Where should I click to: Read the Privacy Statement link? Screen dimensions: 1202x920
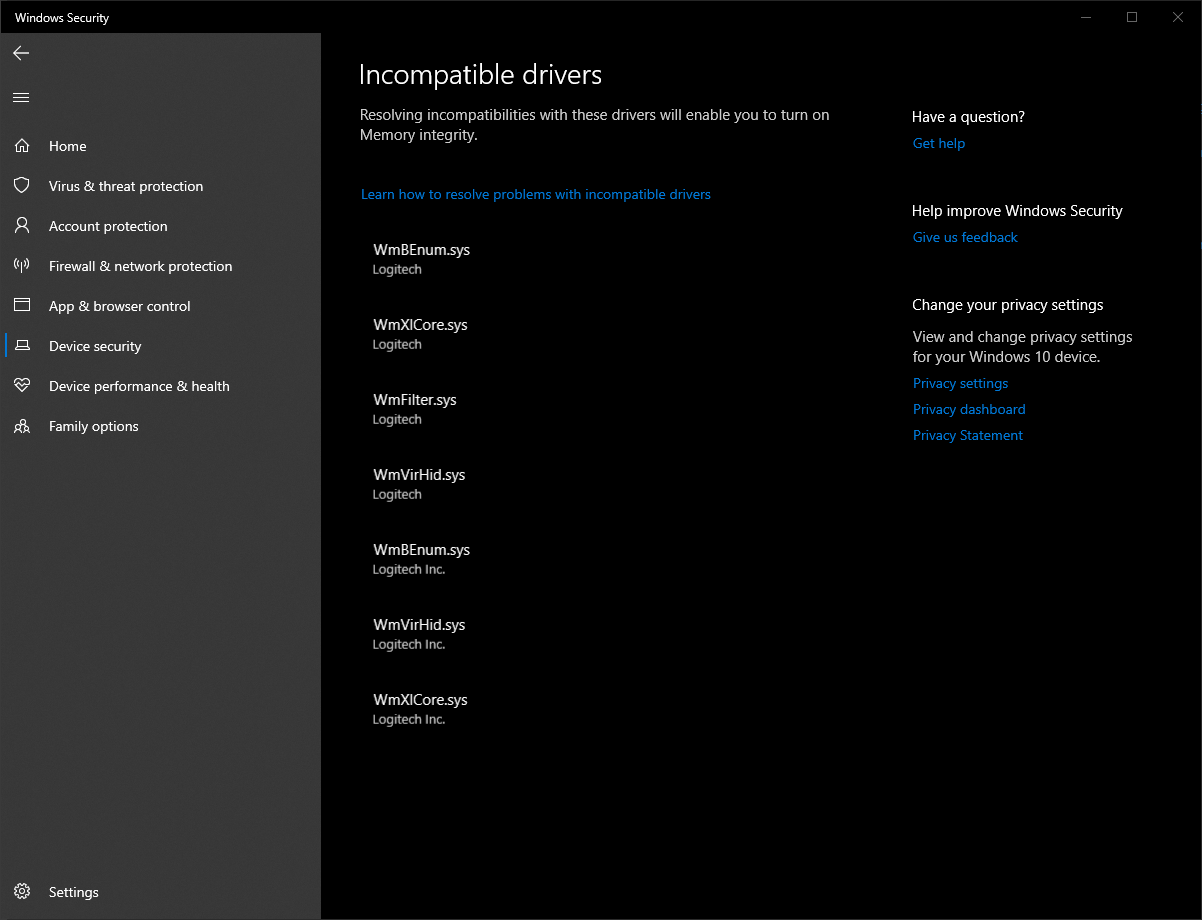pyautogui.click(x=967, y=436)
